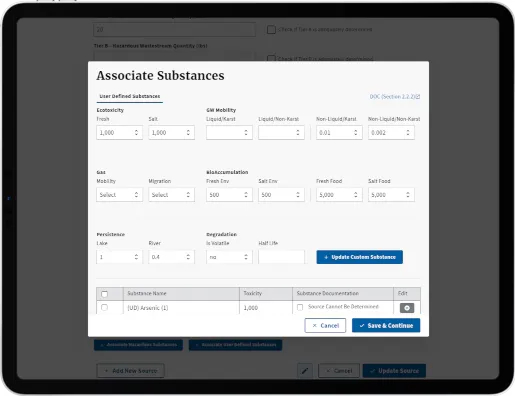Click the edit icon for Arsenic row
Viewport: 515px width, 396px height.
(407, 308)
